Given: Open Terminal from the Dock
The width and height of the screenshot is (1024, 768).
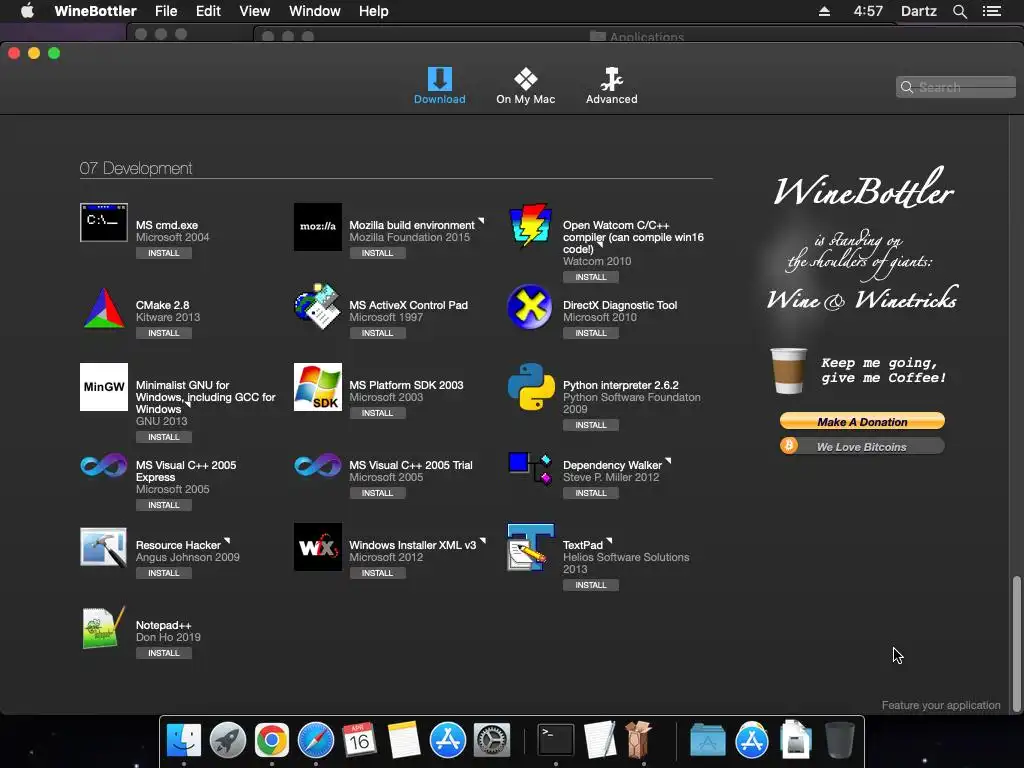Looking at the screenshot, I should click(556, 740).
